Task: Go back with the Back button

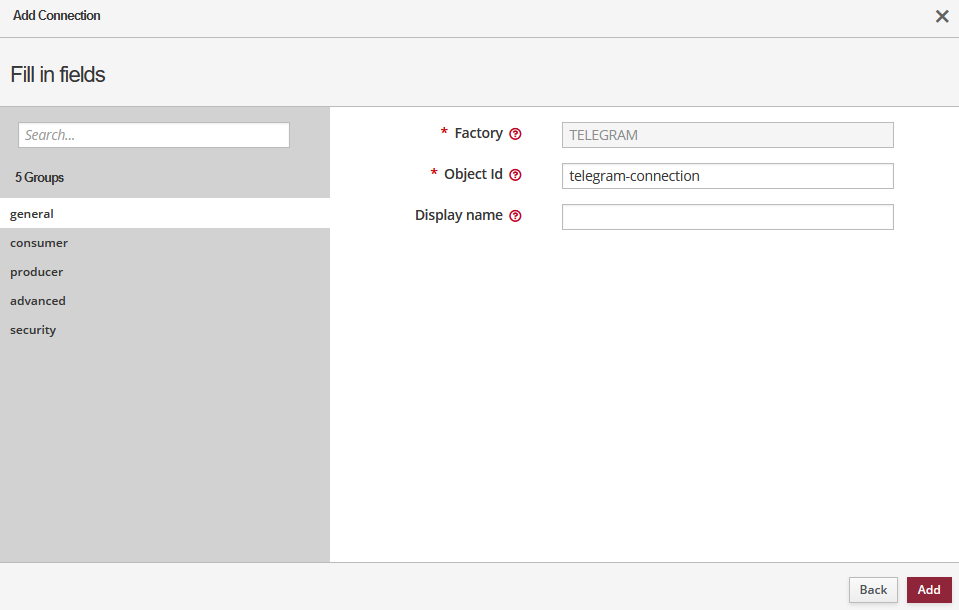Action: click(x=873, y=590)
